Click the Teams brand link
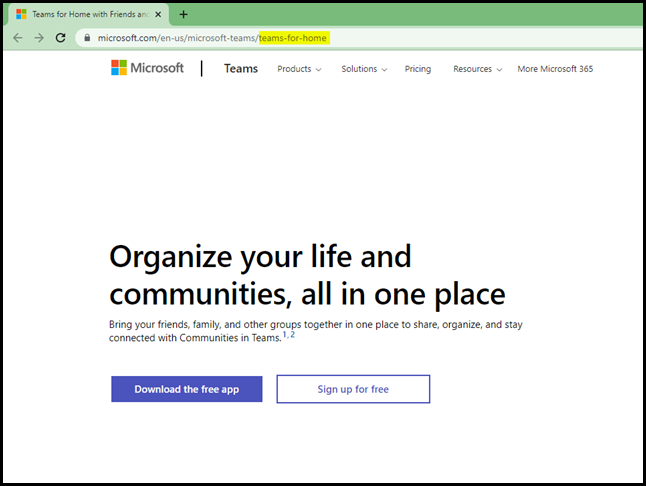 pos(241,69)
